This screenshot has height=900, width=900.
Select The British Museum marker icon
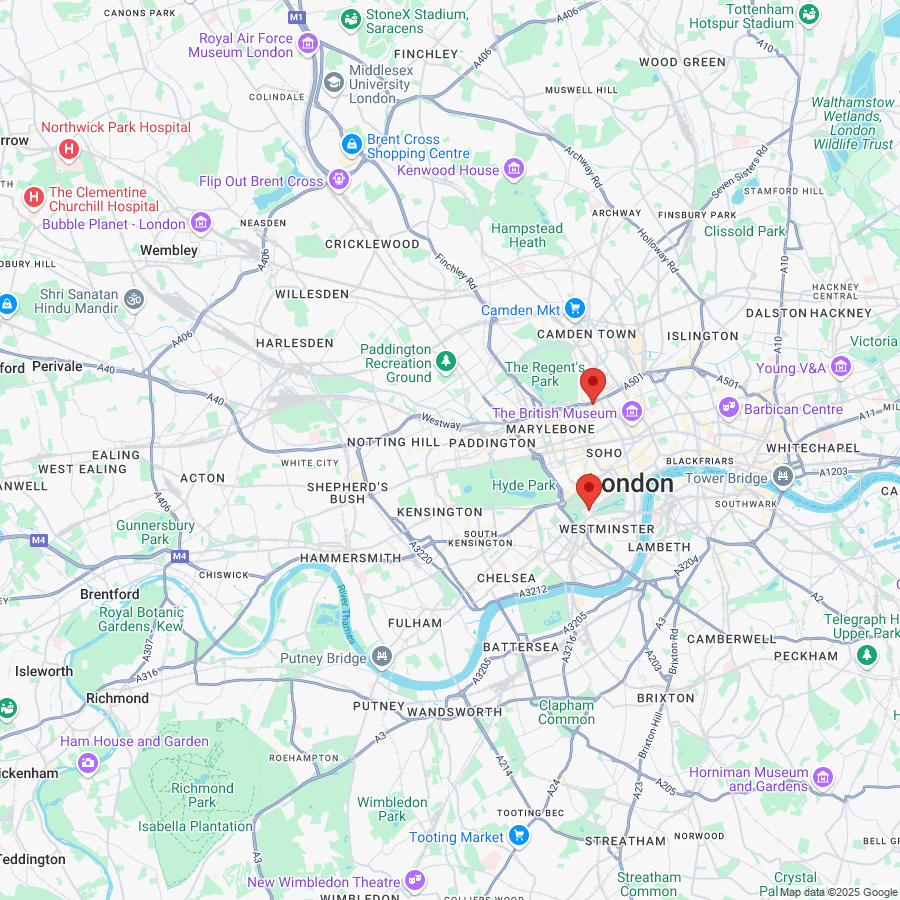tap(632, 412)
